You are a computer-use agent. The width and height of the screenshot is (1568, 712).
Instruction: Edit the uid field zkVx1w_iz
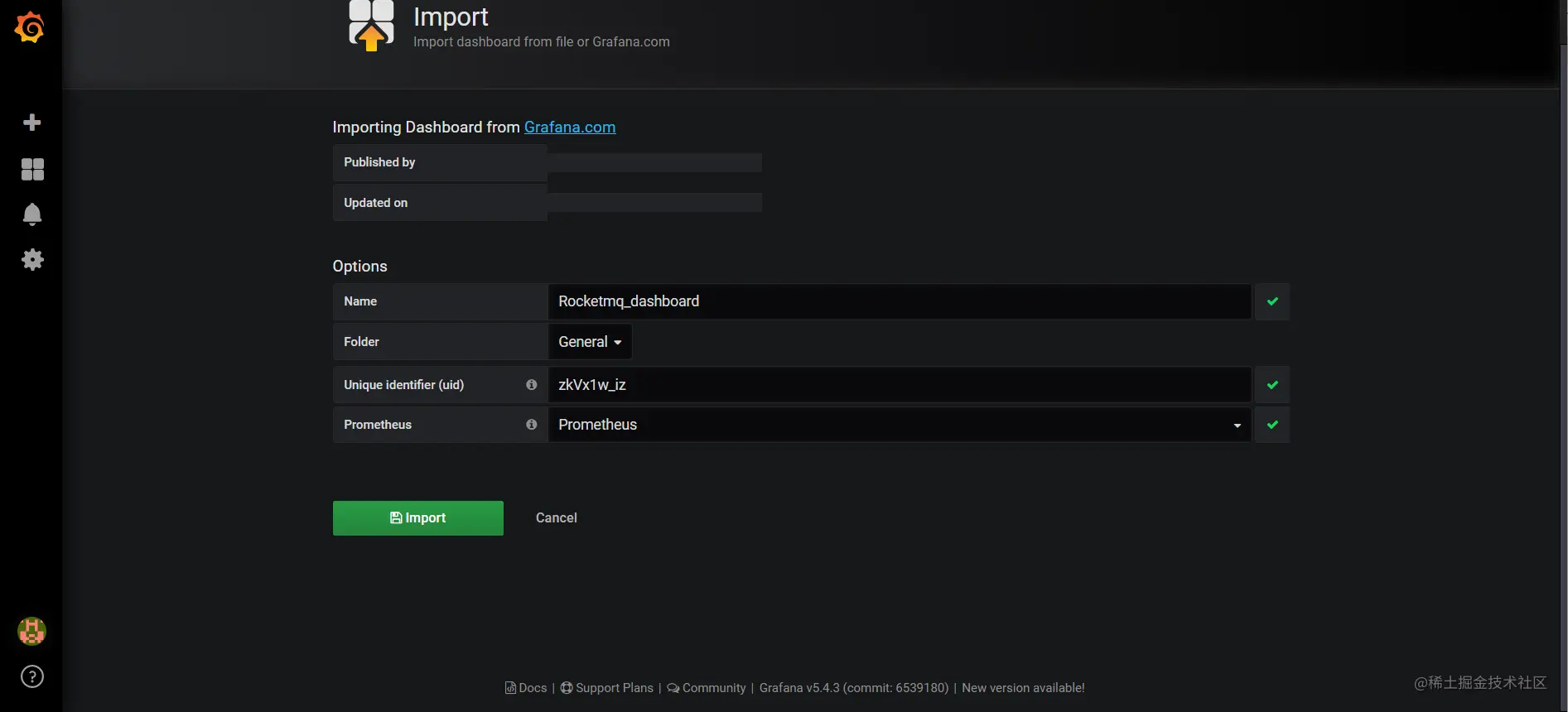[x=900, y=385]
